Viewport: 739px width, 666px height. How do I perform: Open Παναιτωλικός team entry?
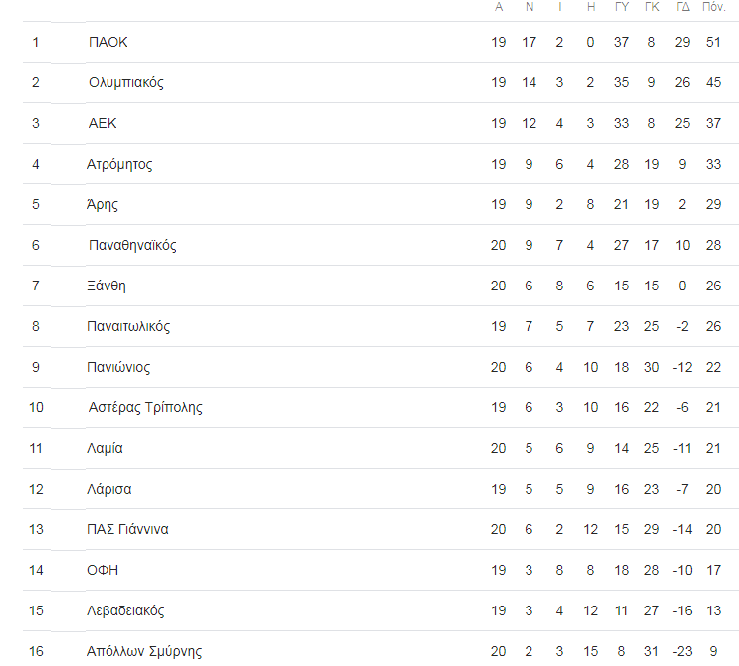tap(129, 326)
